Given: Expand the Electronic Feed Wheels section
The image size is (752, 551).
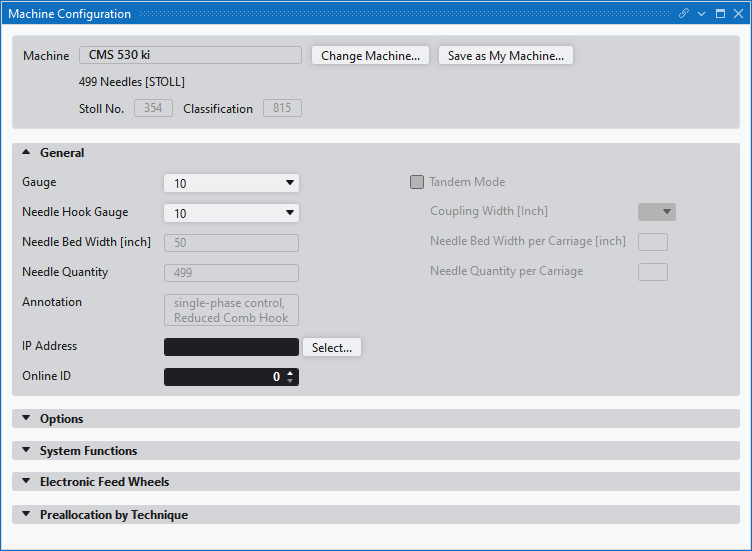Looking at the screenshot, I should [27, 482].
